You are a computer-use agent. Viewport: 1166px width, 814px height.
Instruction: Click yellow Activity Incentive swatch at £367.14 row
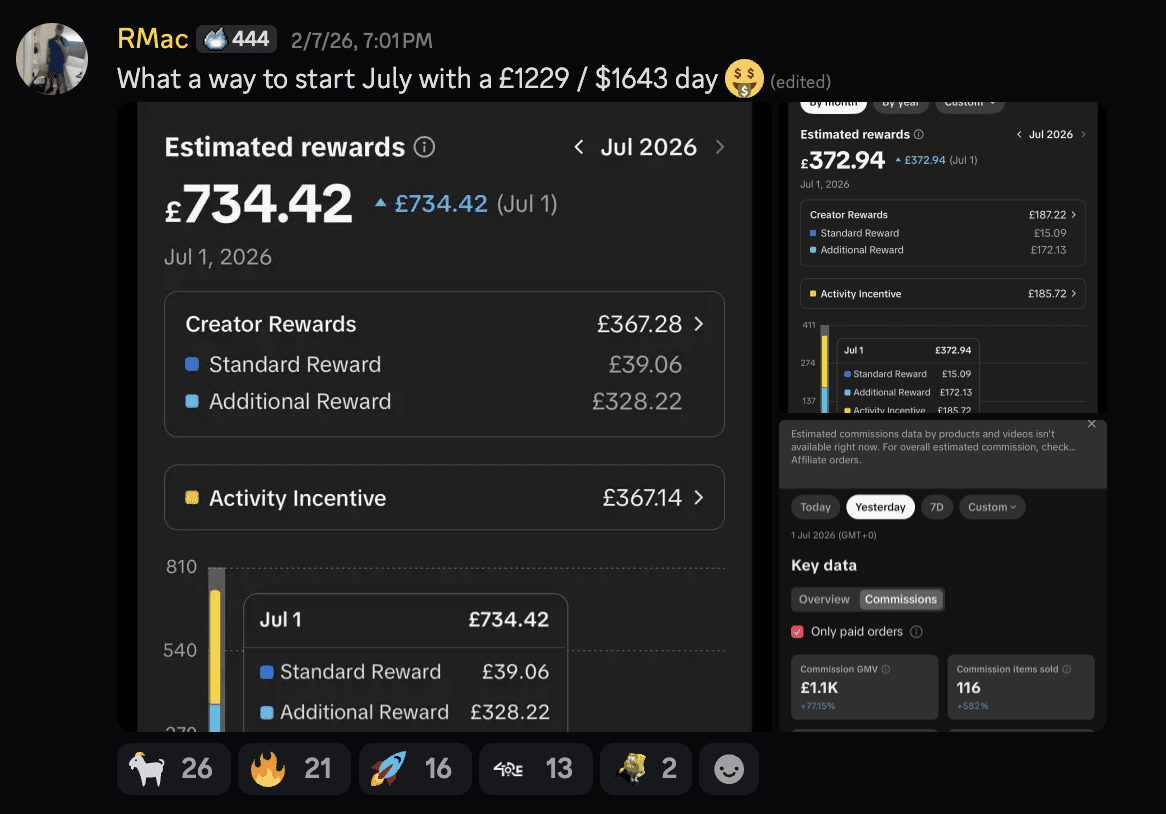192,497
